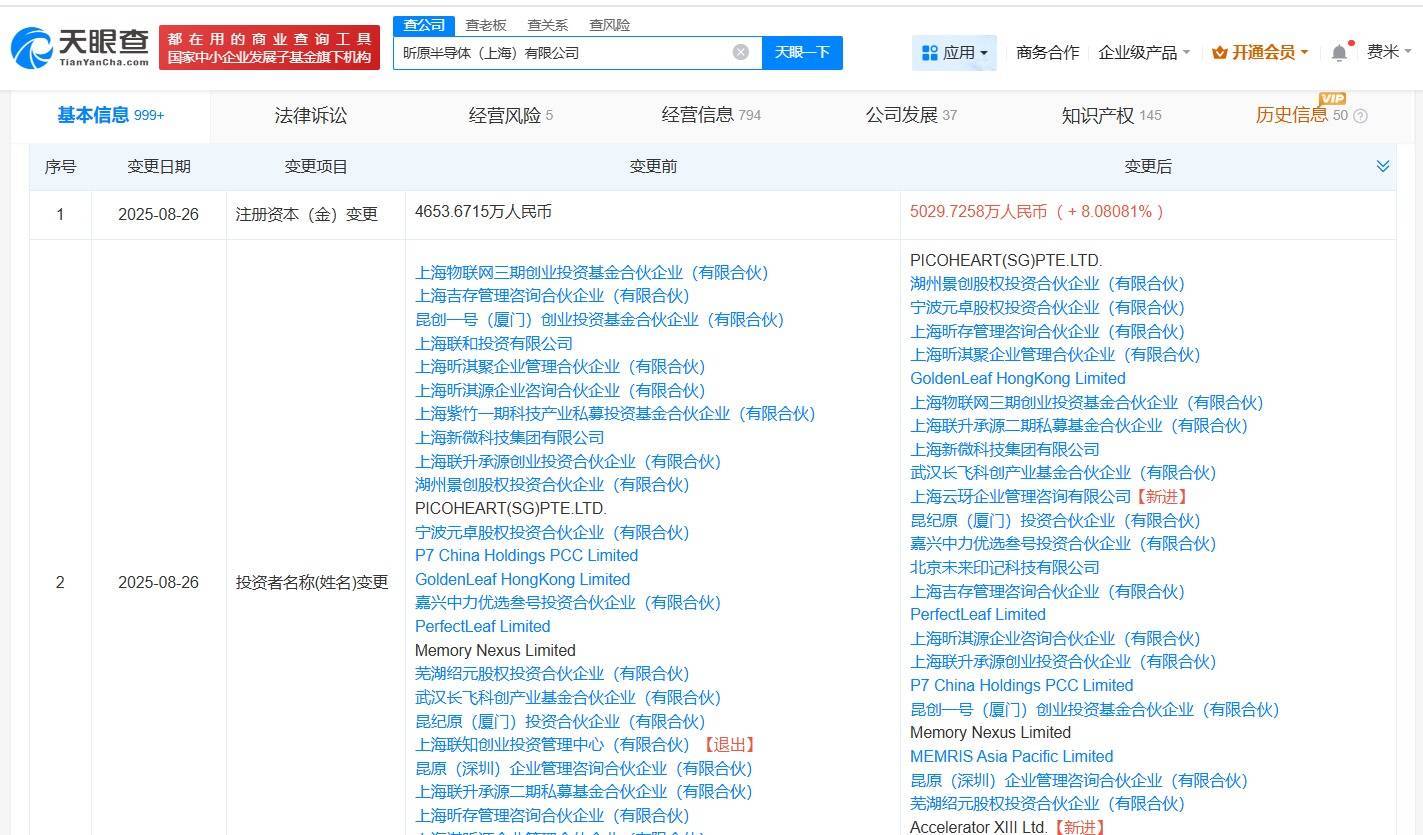Switch to the 经营风险 tab
The height and width of the screenshot is (835, 1423).
510,115
